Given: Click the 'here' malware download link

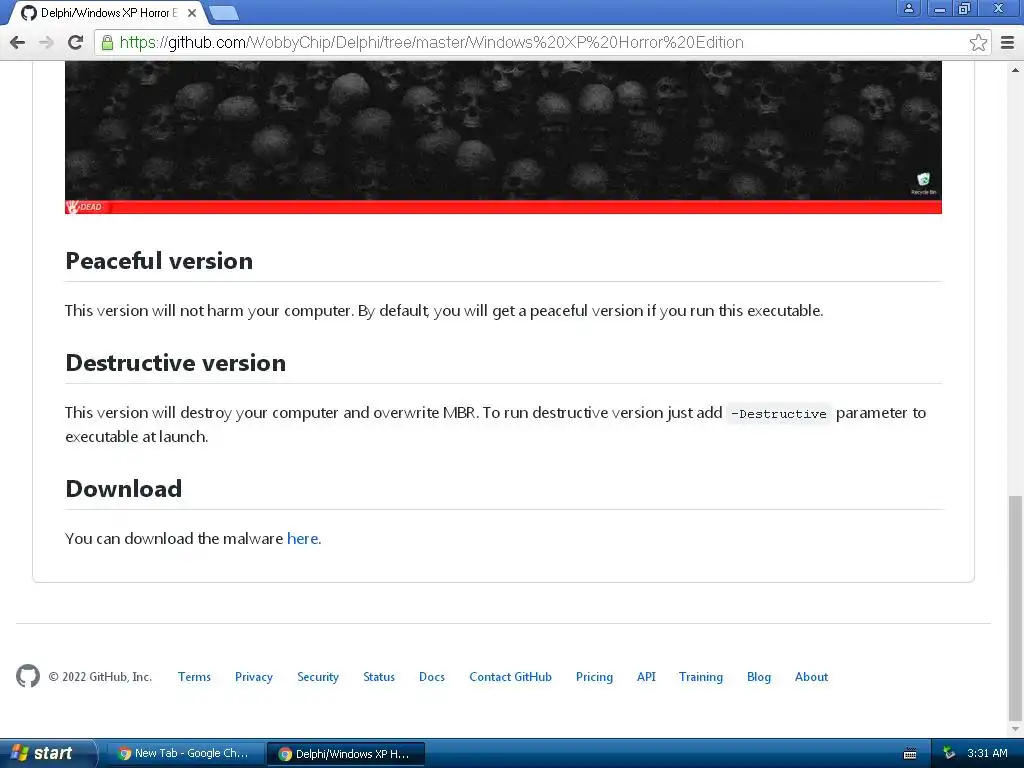Looking at the screenshot, I should (303, 538).
